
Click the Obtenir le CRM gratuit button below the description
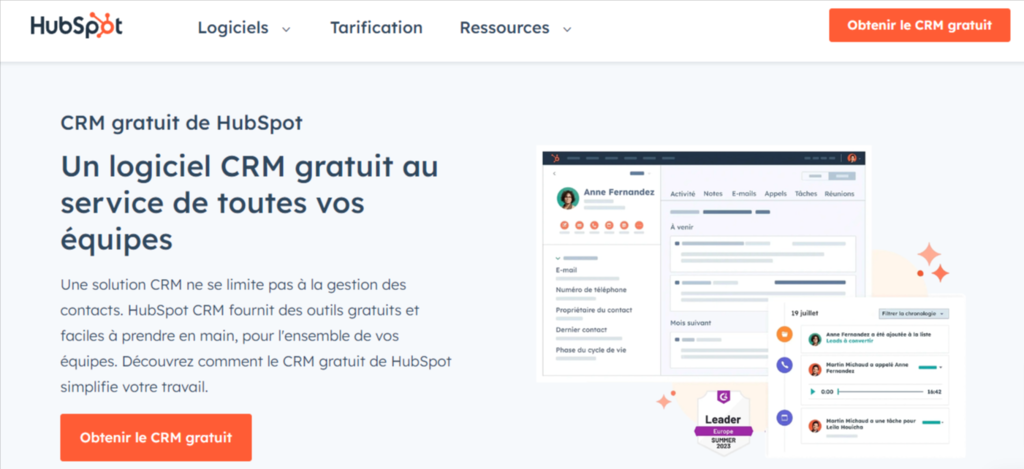point(156,438)
